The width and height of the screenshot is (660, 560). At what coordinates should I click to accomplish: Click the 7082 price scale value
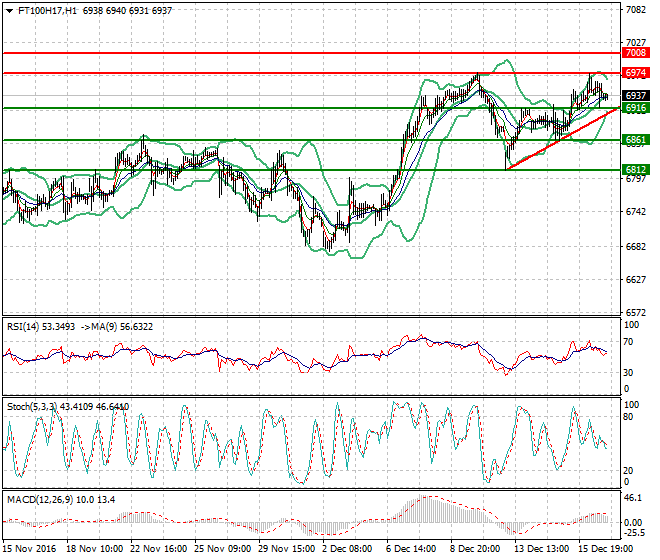point(636,9)
